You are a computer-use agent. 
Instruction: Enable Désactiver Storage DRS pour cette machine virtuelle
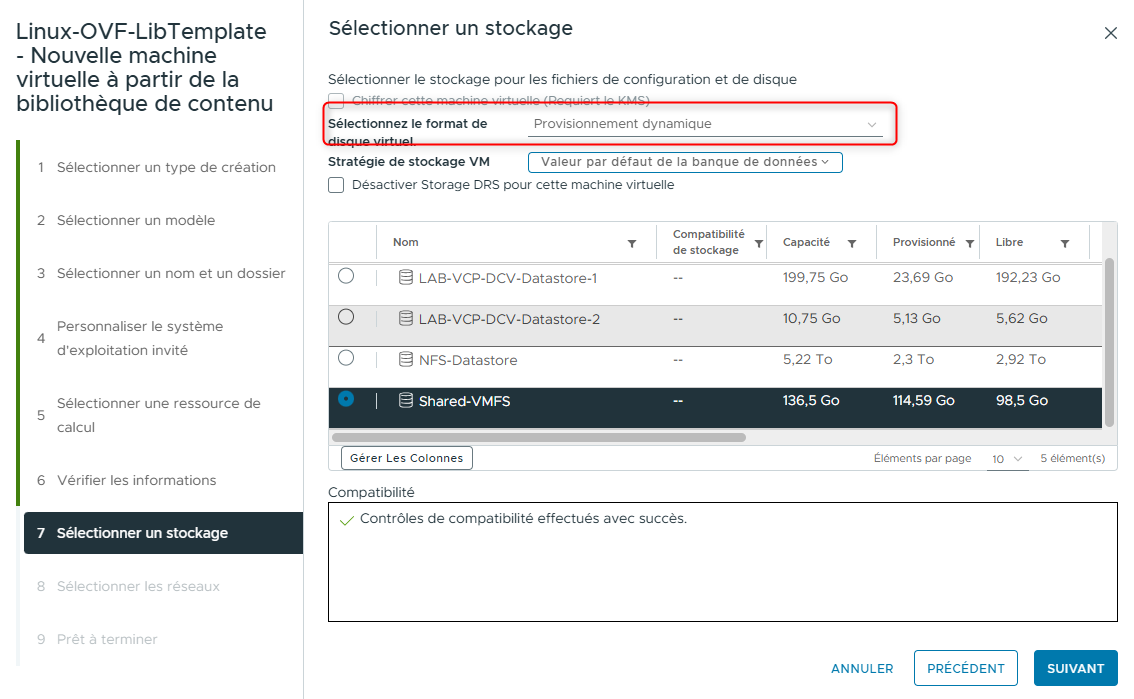point(336,185)
